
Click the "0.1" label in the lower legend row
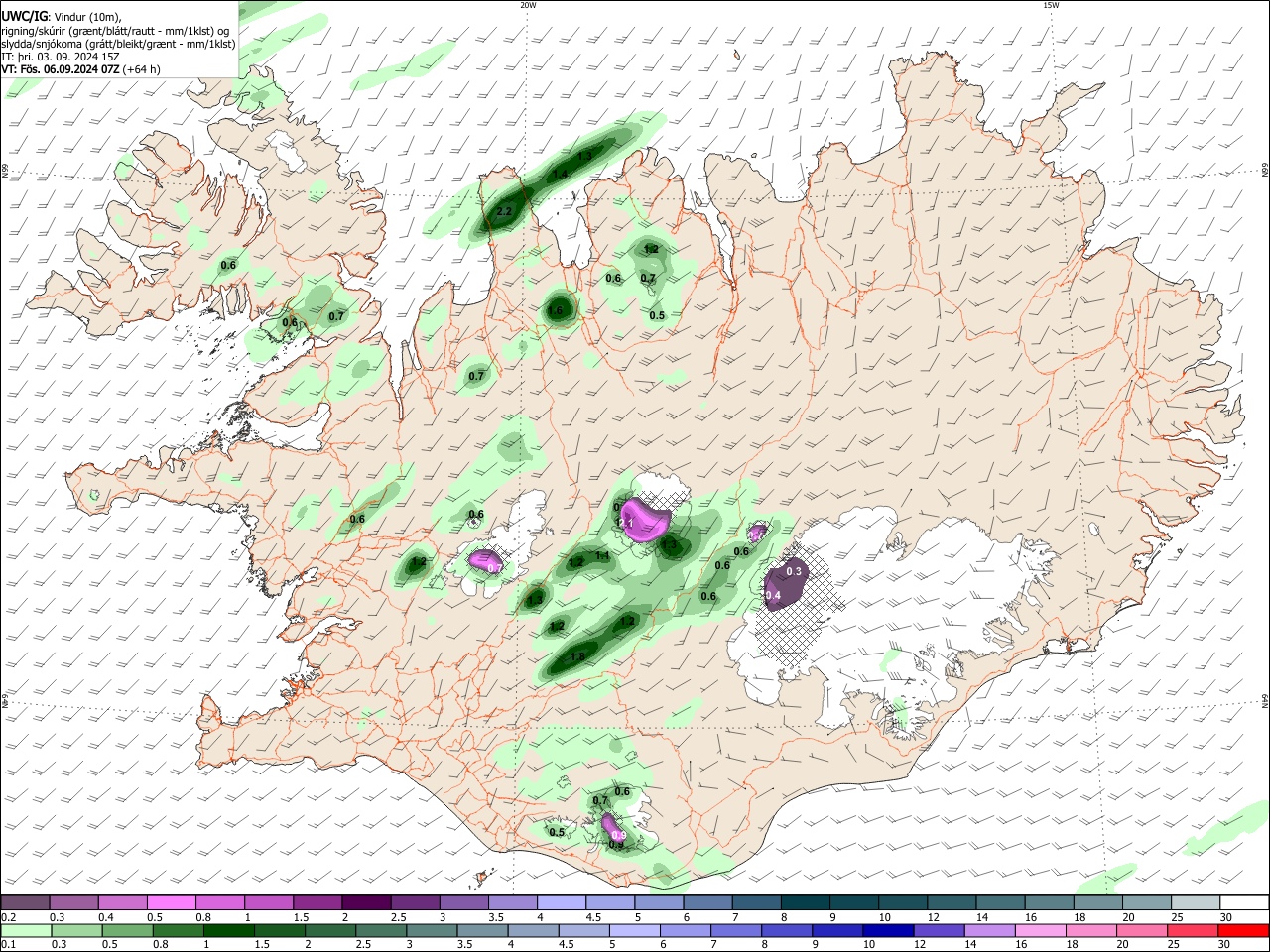pos(8,945)
